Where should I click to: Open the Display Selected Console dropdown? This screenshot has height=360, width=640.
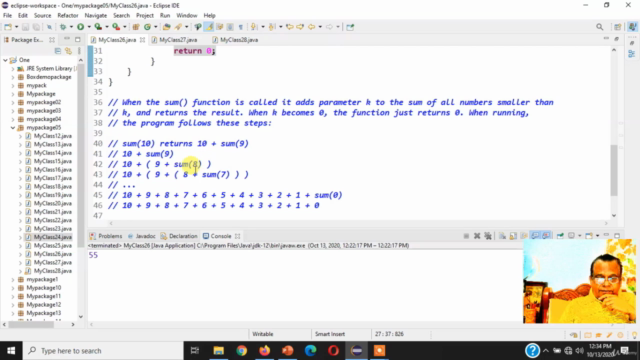[x=580, y=236]
